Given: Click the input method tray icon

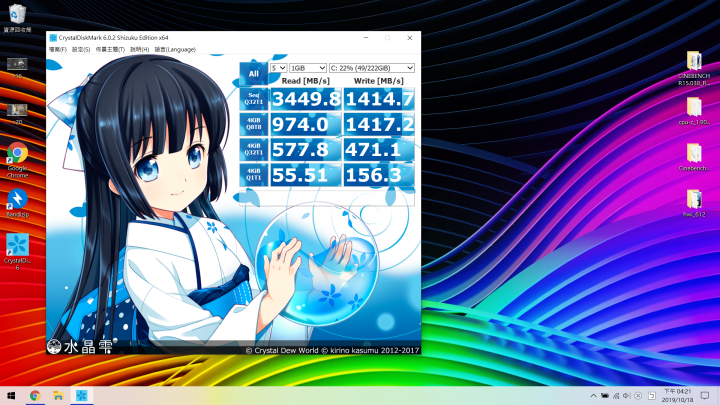Looking at the screenshot, I should tap(652, 395).
